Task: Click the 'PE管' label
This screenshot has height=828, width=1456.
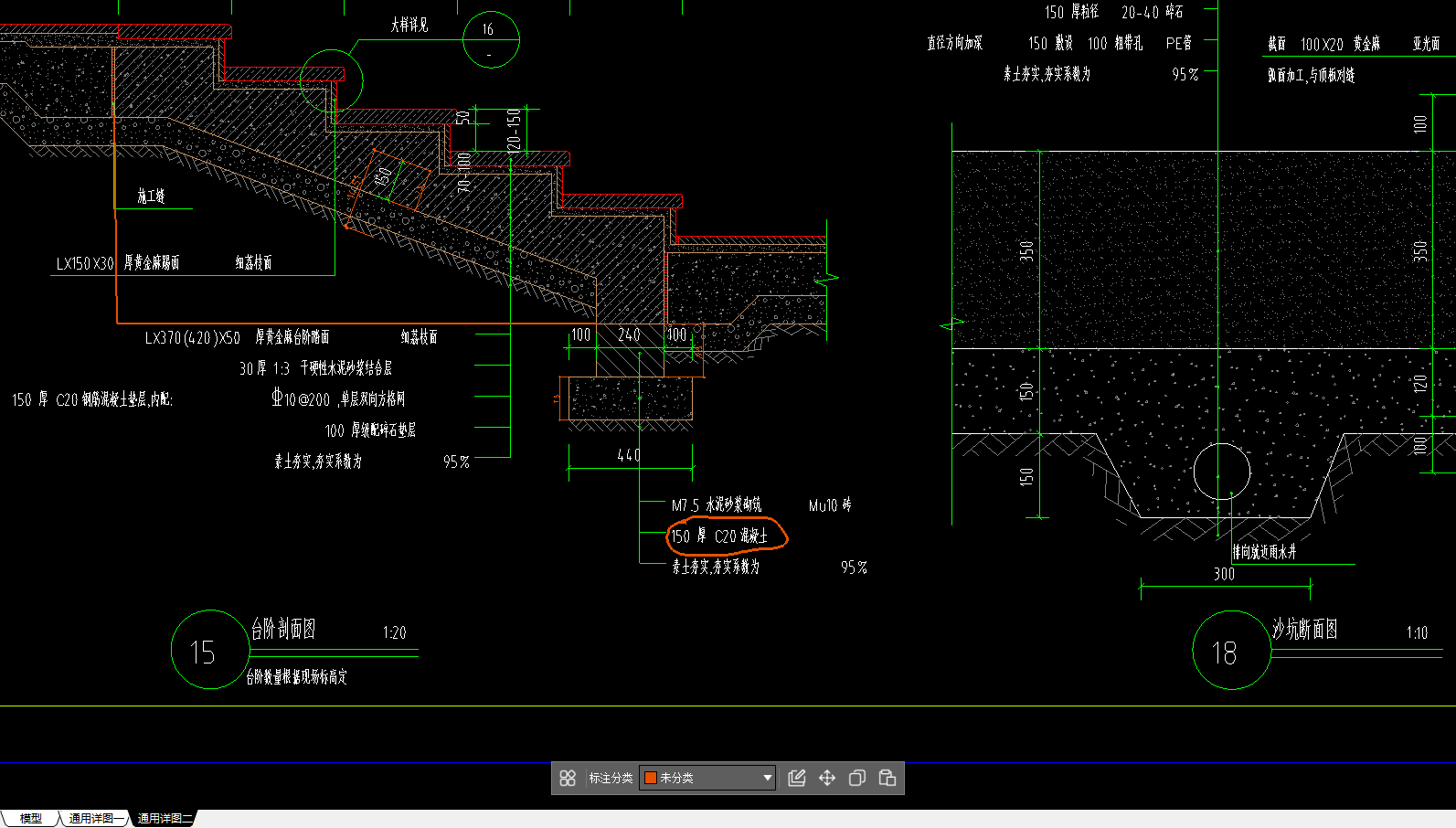Action: (x=1179, y=43)
